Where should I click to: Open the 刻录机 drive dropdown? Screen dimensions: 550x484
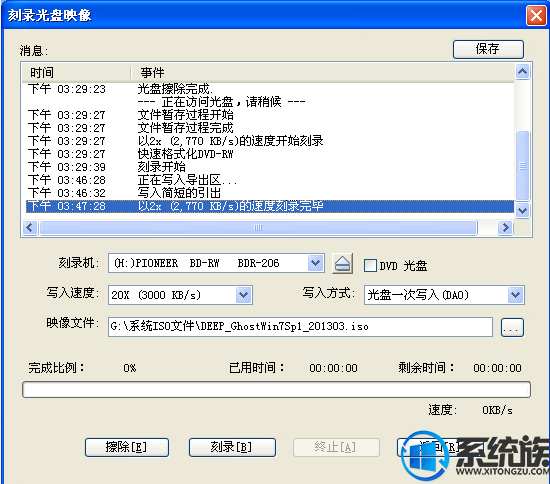coord(315,263)
